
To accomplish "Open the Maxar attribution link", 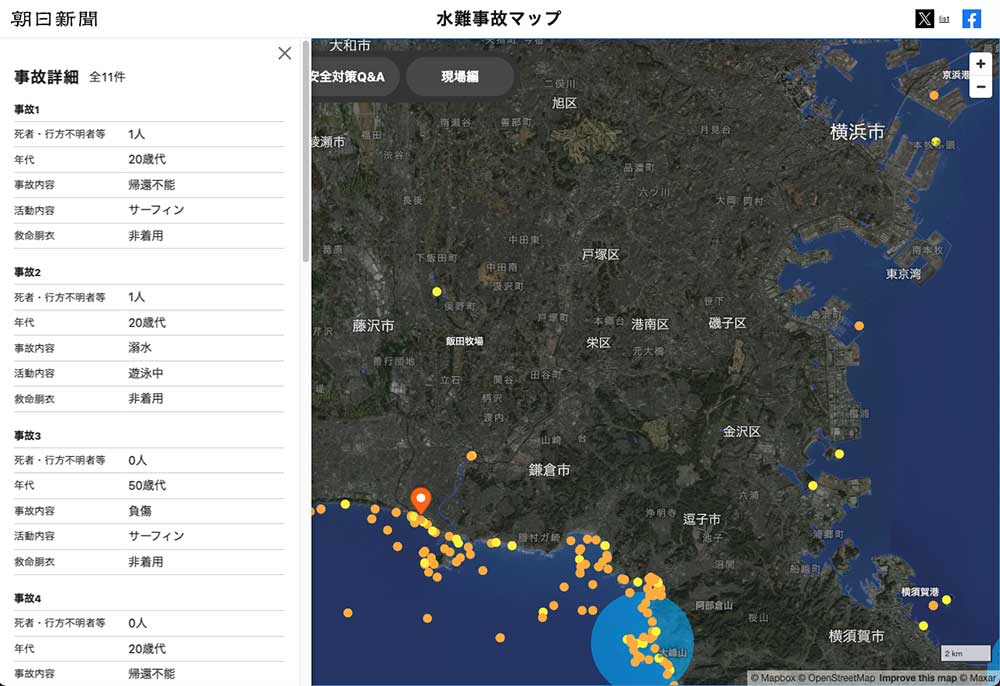I will [x=978, y=678].
